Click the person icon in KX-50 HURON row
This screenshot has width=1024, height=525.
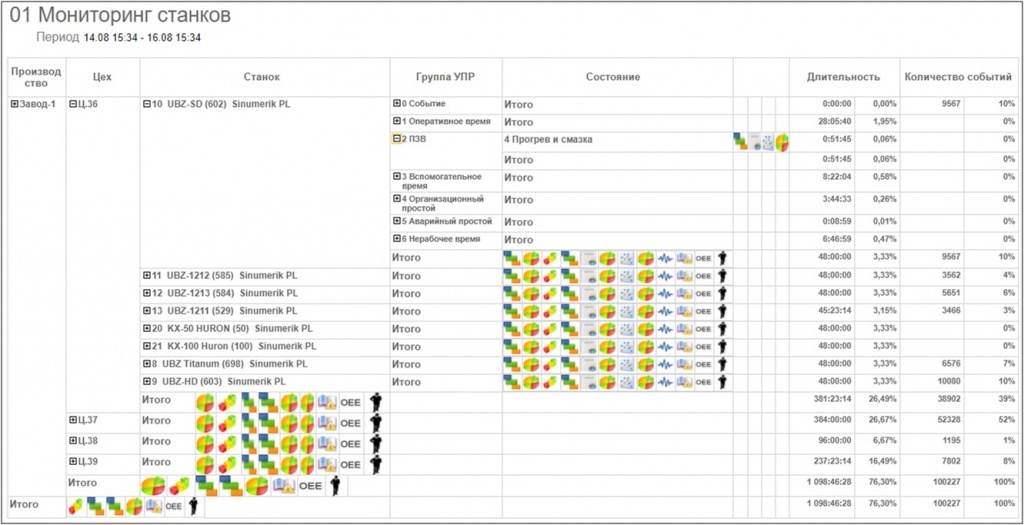tap(722, 328)
